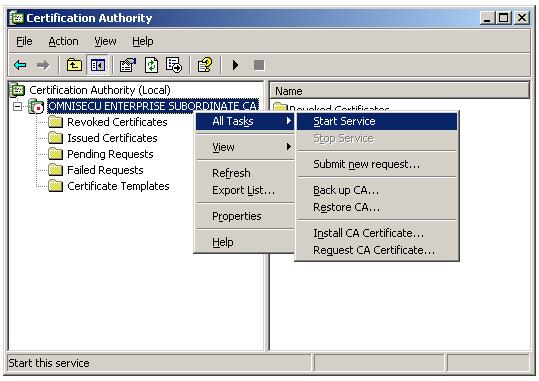The height and width of the screenshot is (381, 539).
Task: Select Revoked Certificates in the tree
Action: coord(117,122)
